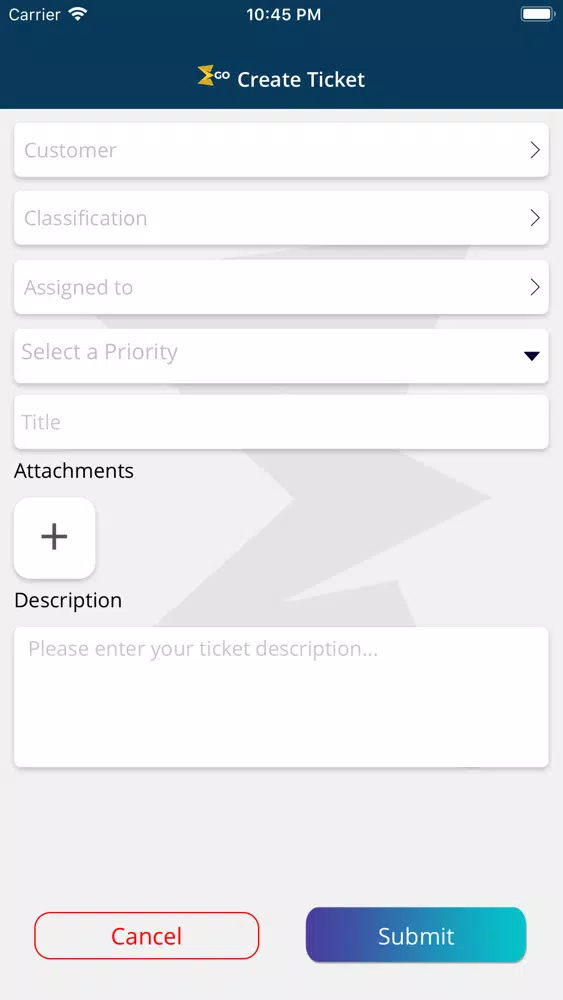Screen dimensions: 563x1000
Task: Tap the battery icon in status bar
Action: (537, 14)
